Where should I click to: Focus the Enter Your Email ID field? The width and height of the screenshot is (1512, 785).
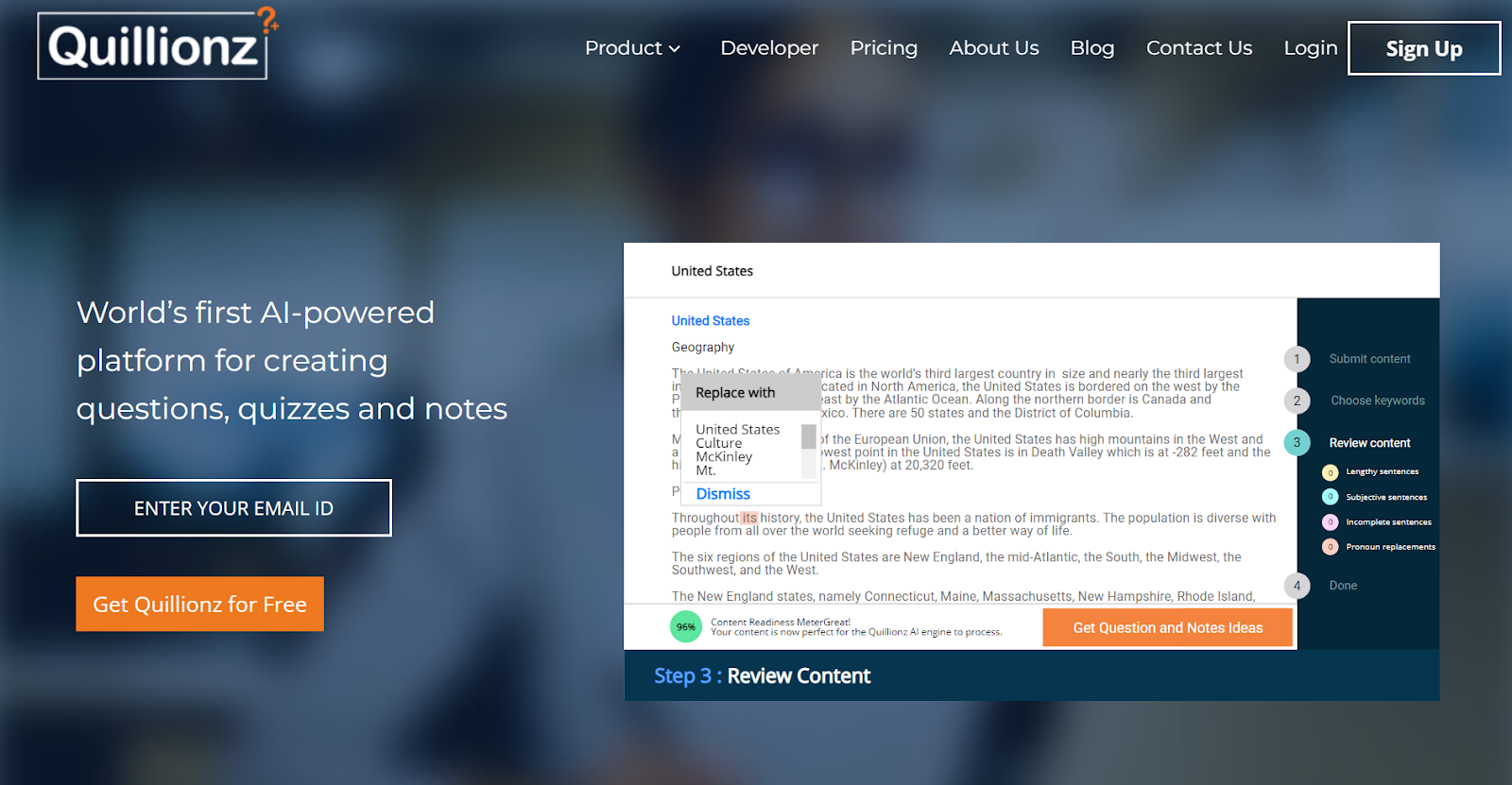coord(233,508)
